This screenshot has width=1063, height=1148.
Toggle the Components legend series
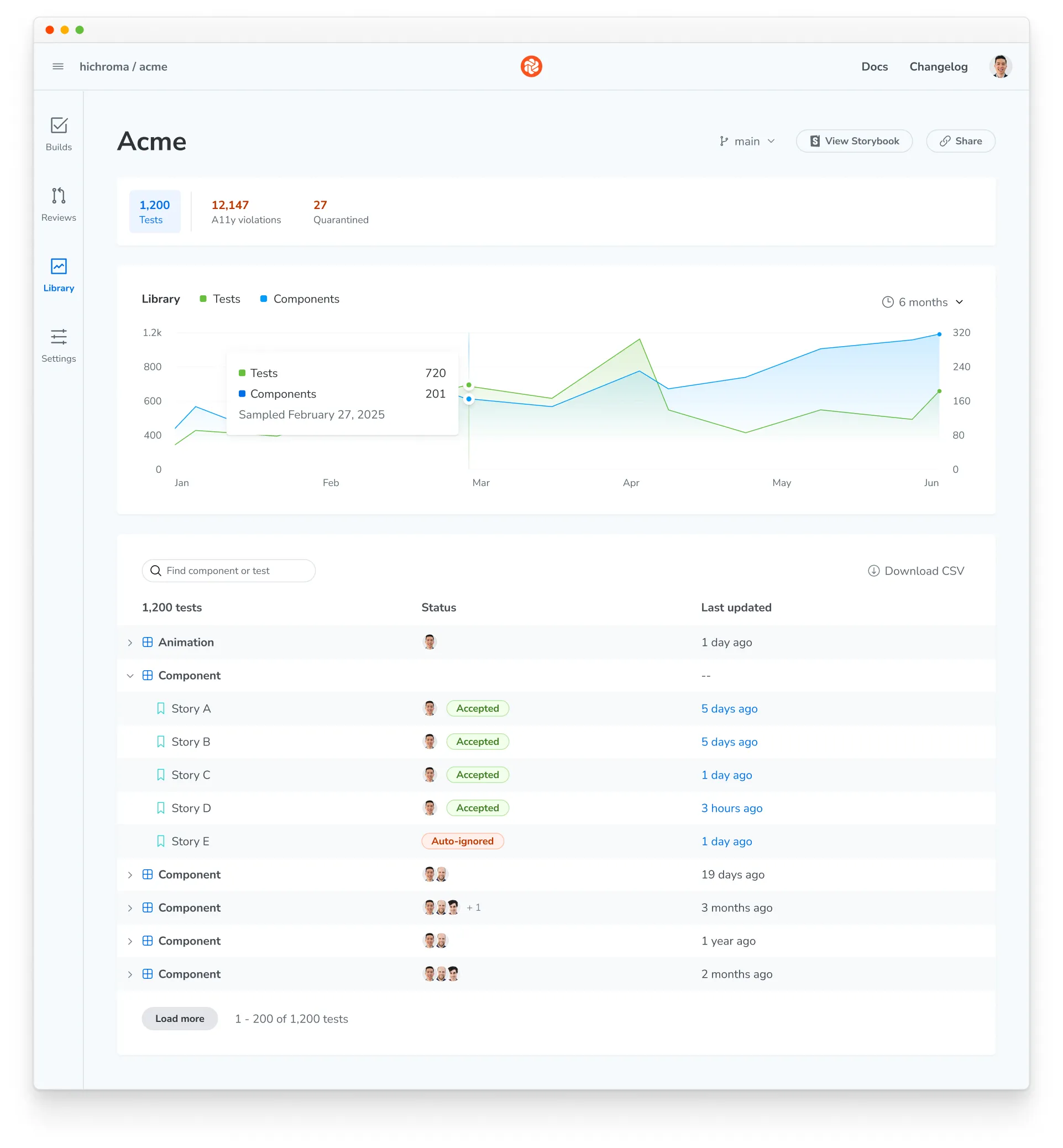coord(300,299)
